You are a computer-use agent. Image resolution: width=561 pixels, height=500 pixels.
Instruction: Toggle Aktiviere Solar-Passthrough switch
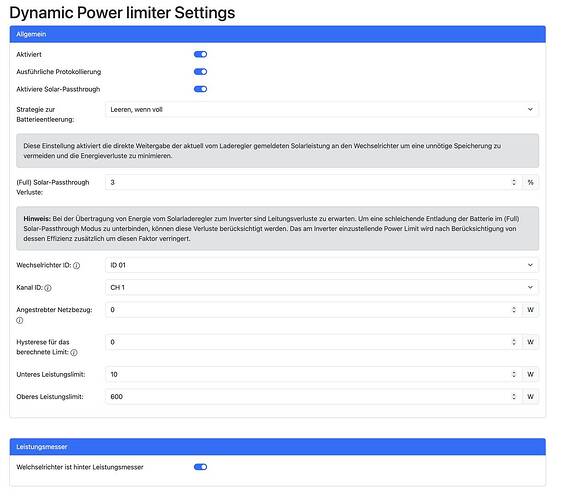point(200,89)
